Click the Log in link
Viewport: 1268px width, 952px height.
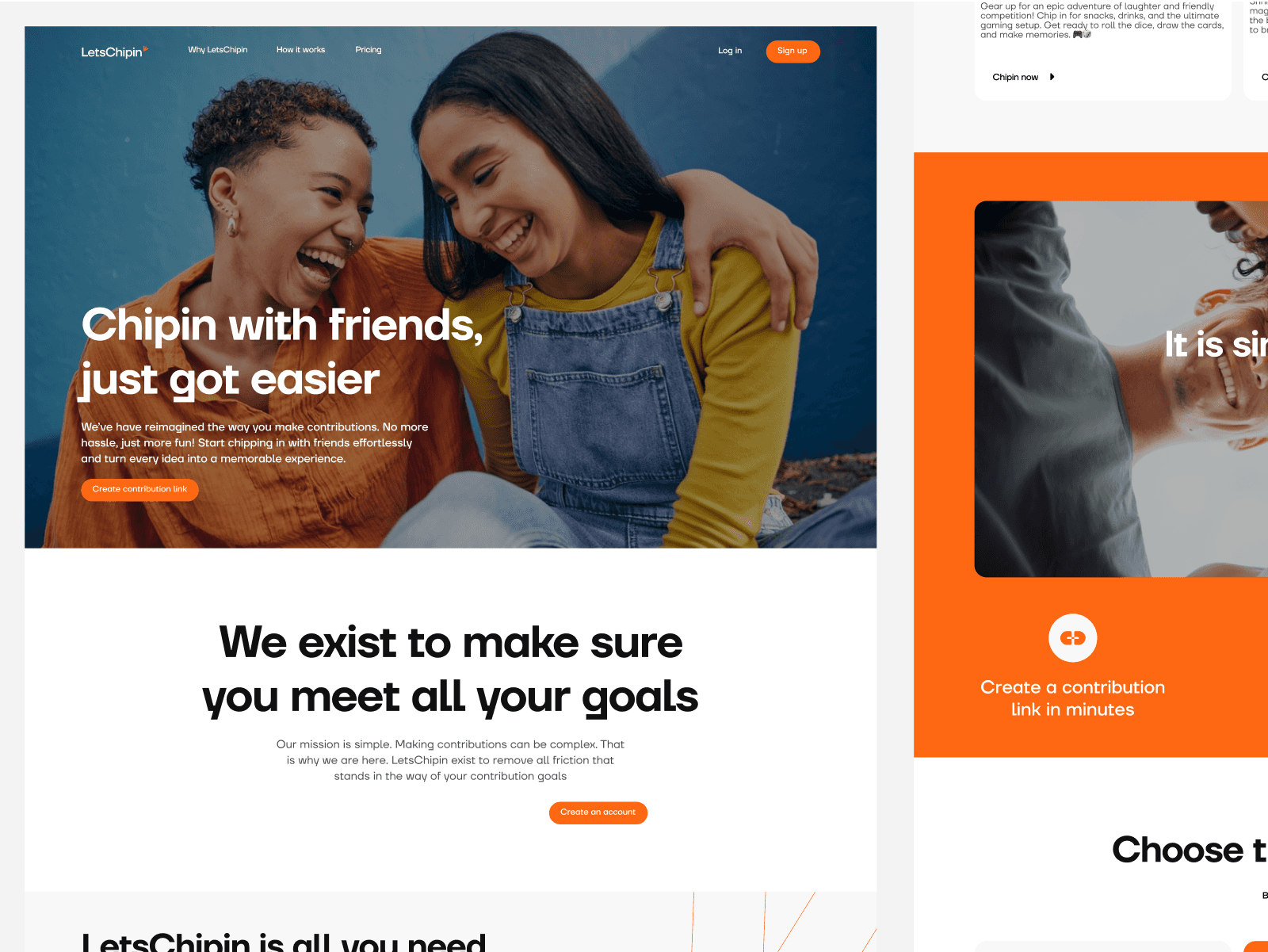click(730, 51)
